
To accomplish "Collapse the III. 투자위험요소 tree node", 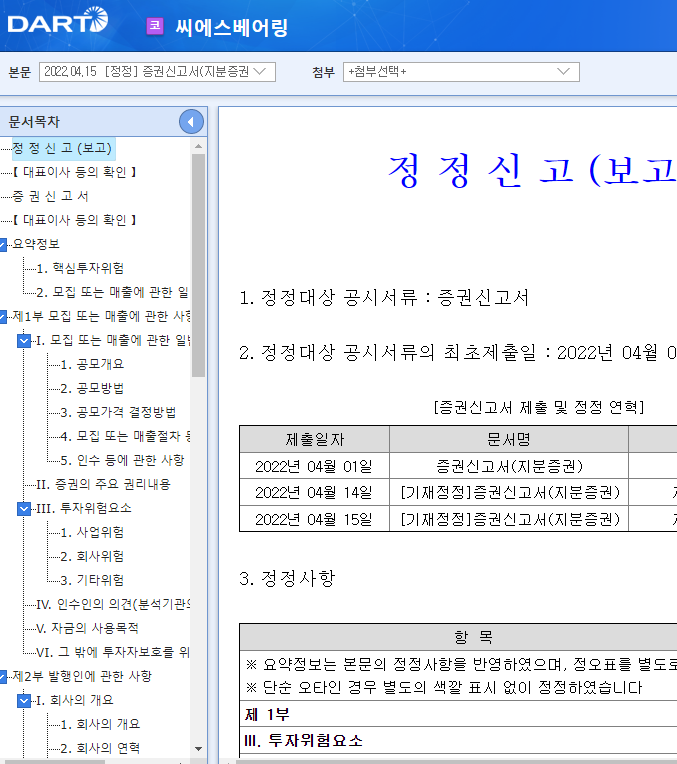I will (x=24, y=509).
